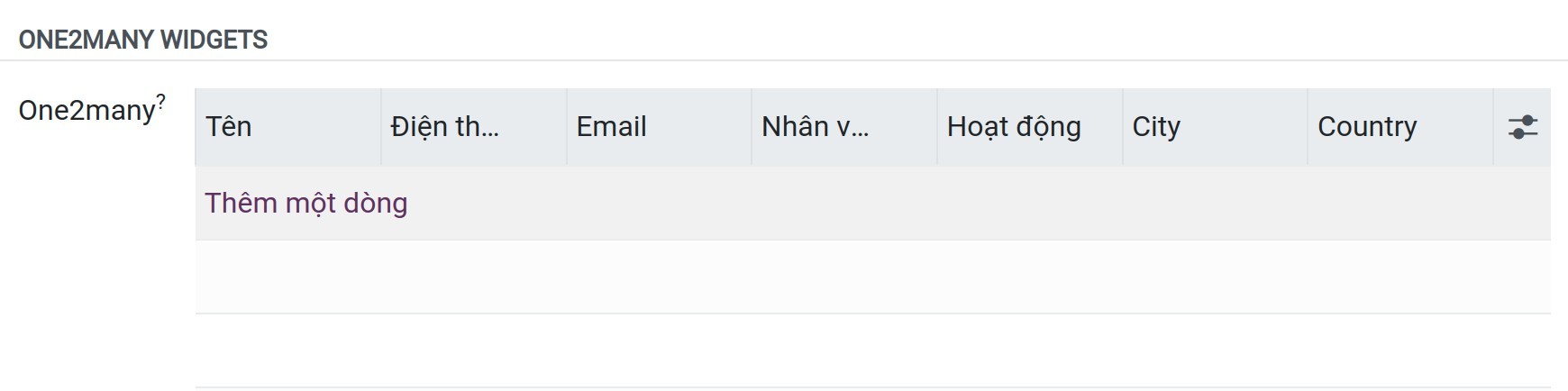Image resolution: width=1568 pixels, height=391 pixels.
Task: Click the Nhân v... column header
Action: point(844,127)
